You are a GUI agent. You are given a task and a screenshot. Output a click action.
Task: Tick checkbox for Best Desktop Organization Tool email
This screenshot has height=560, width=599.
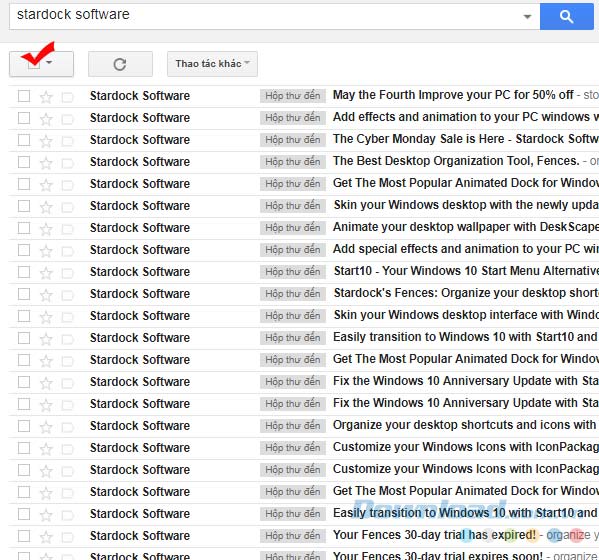pos(24,162)
